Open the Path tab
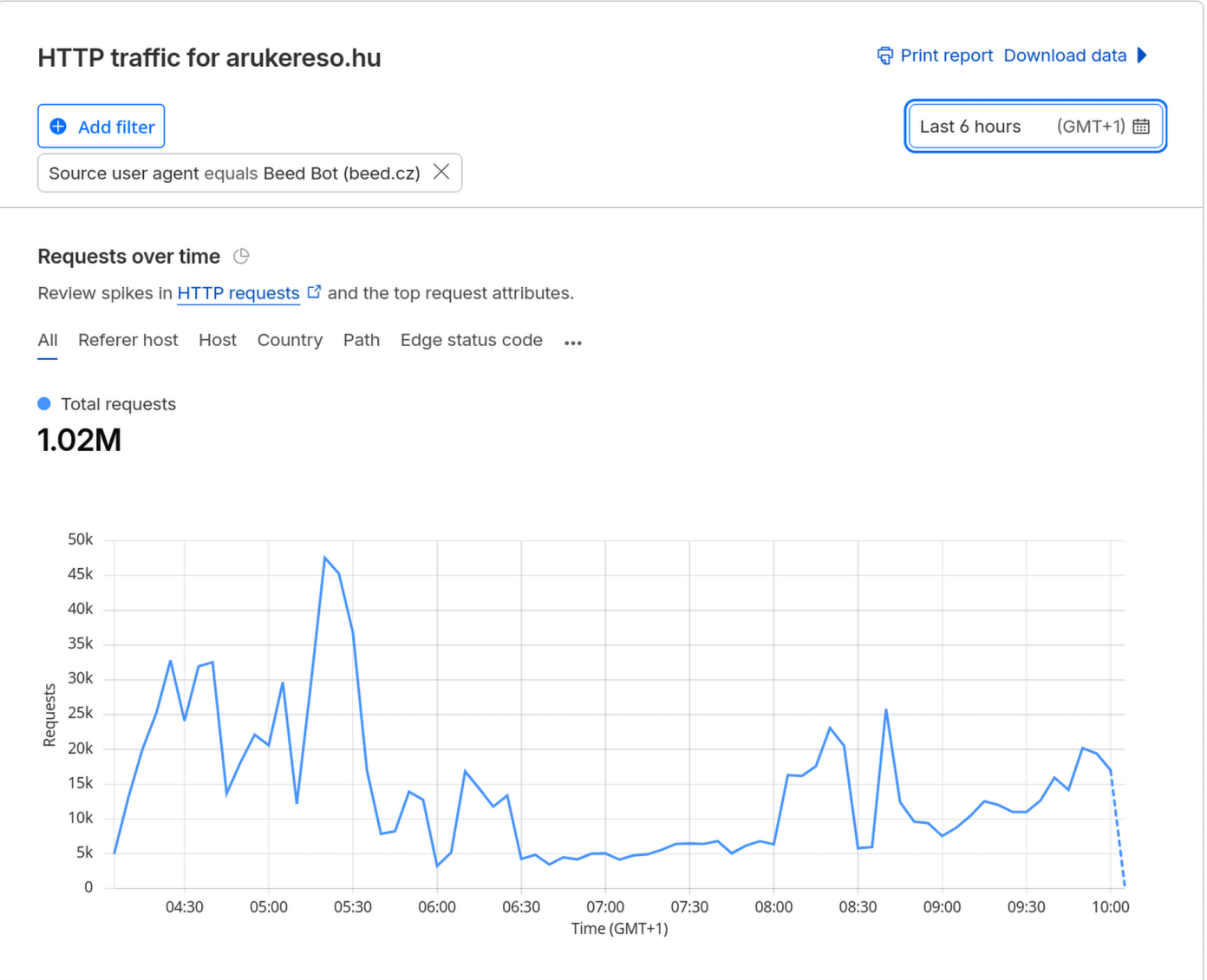 [x=361, y=340]
